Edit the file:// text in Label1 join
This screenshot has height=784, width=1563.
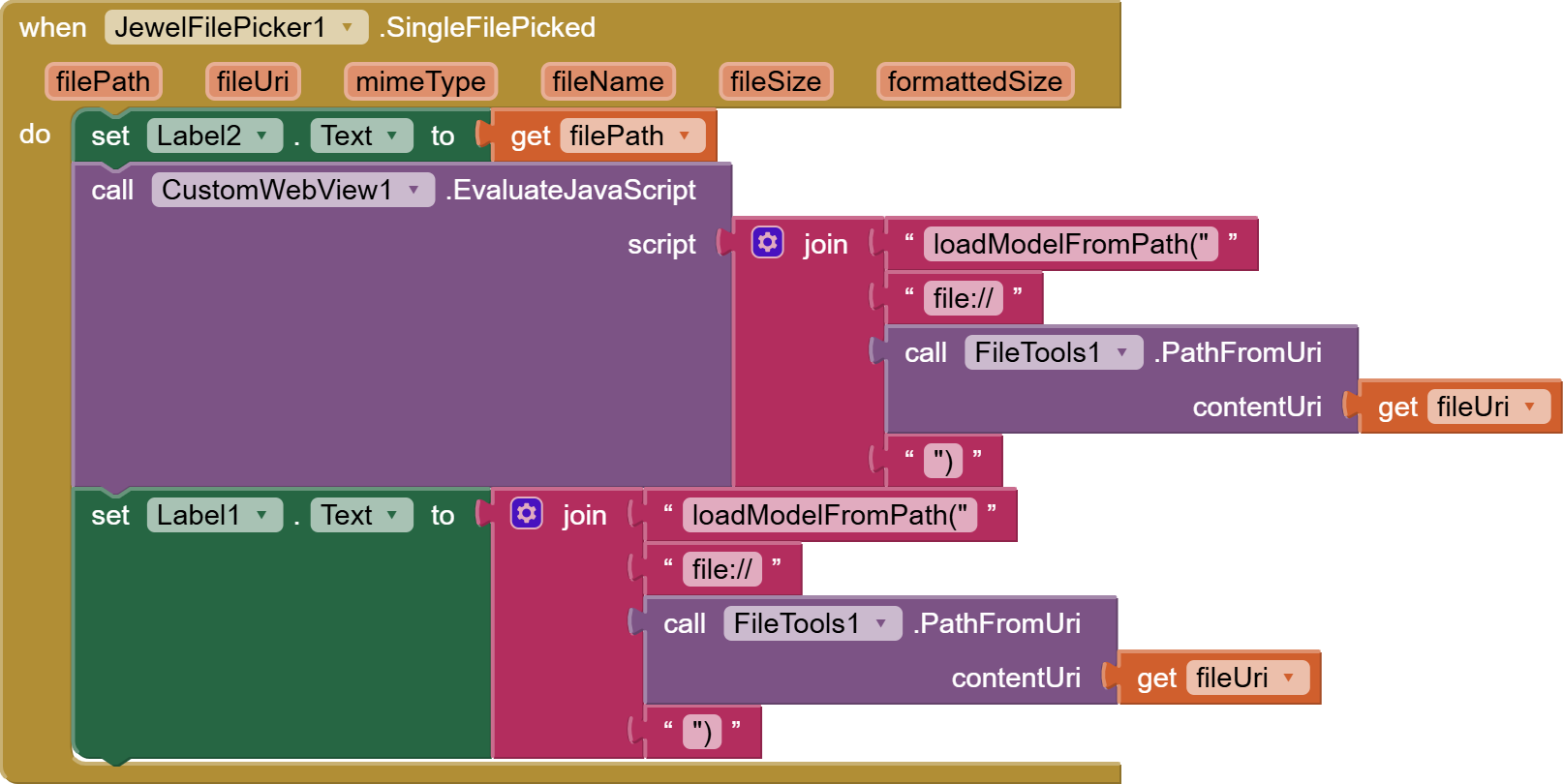[721, 569]
